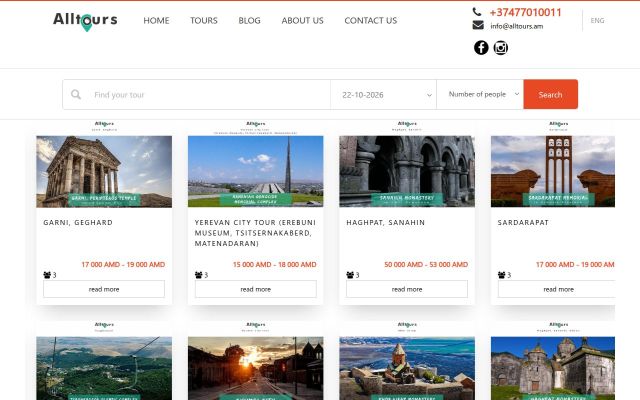This screenshot has width=640, height=400.
Task: Click price 15 000 AMD - 18 000 AMD
Action: click(x=275, y=264)
